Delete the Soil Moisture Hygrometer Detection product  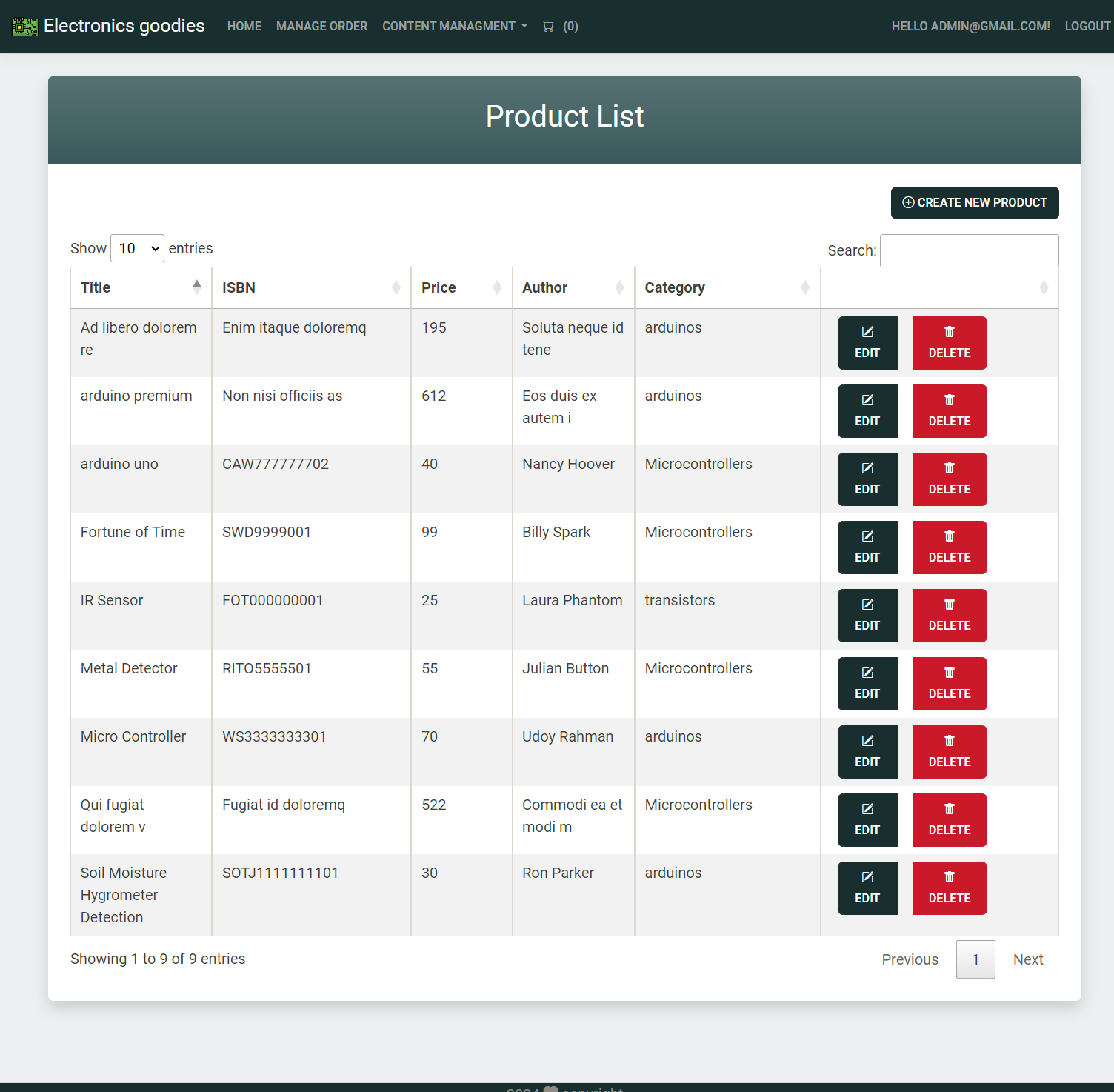pyautogui.click(x=950, y=888)
